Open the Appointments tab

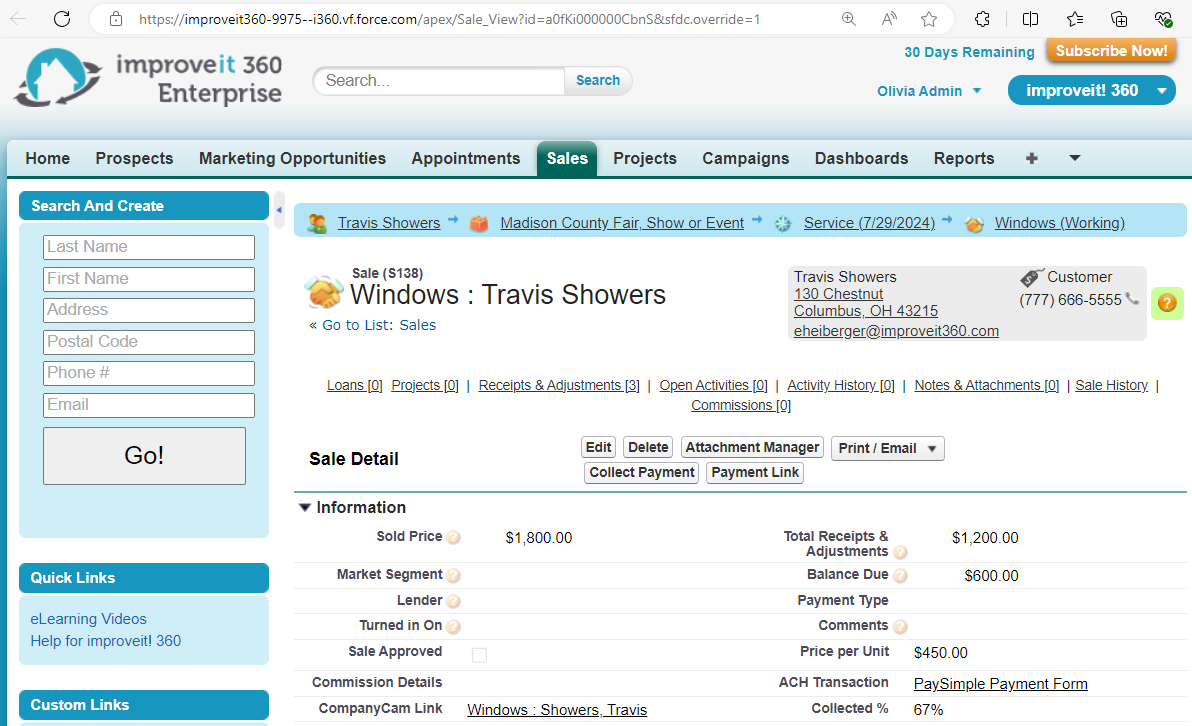(466, 158)
